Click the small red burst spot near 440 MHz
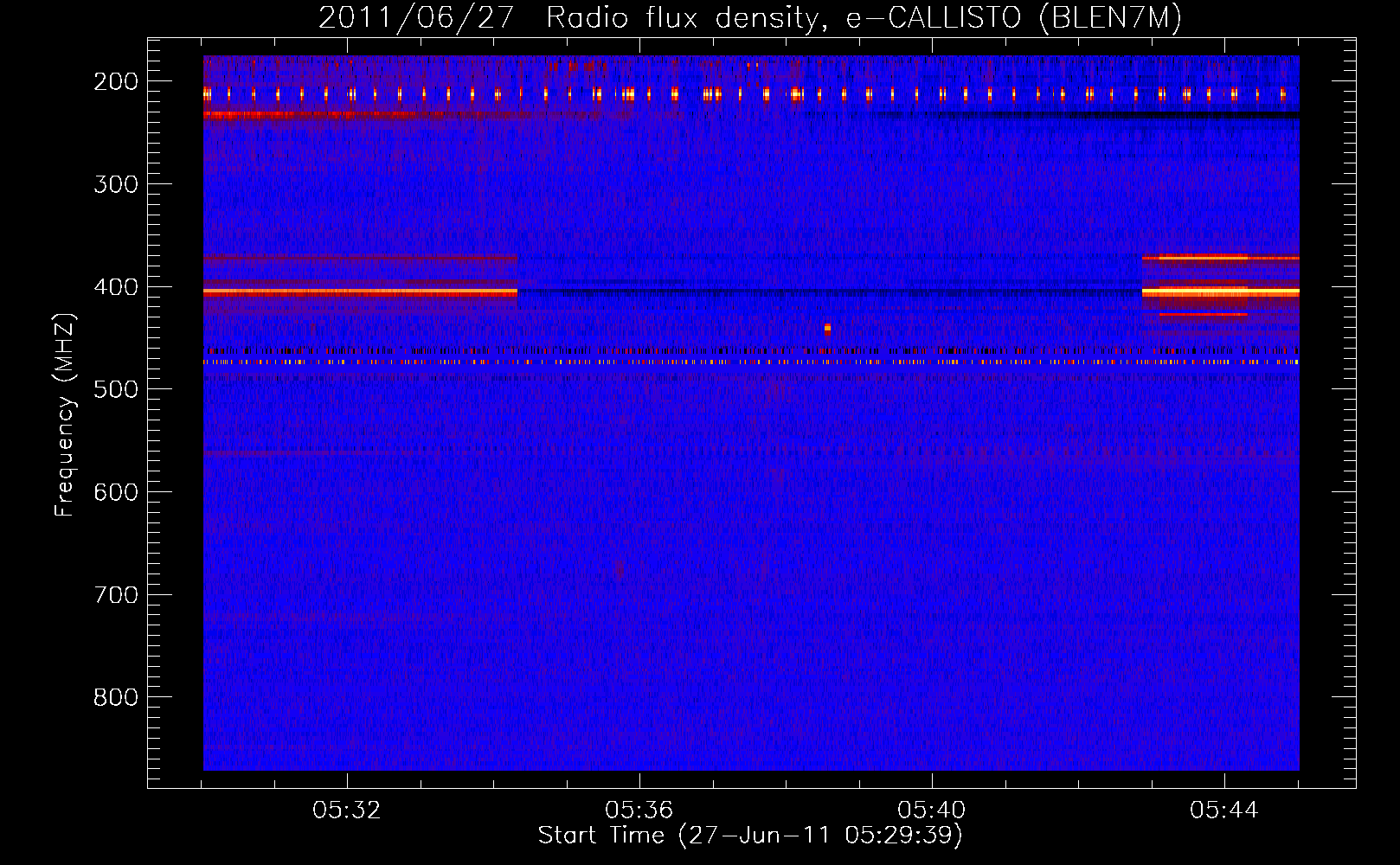 [827, 329]
